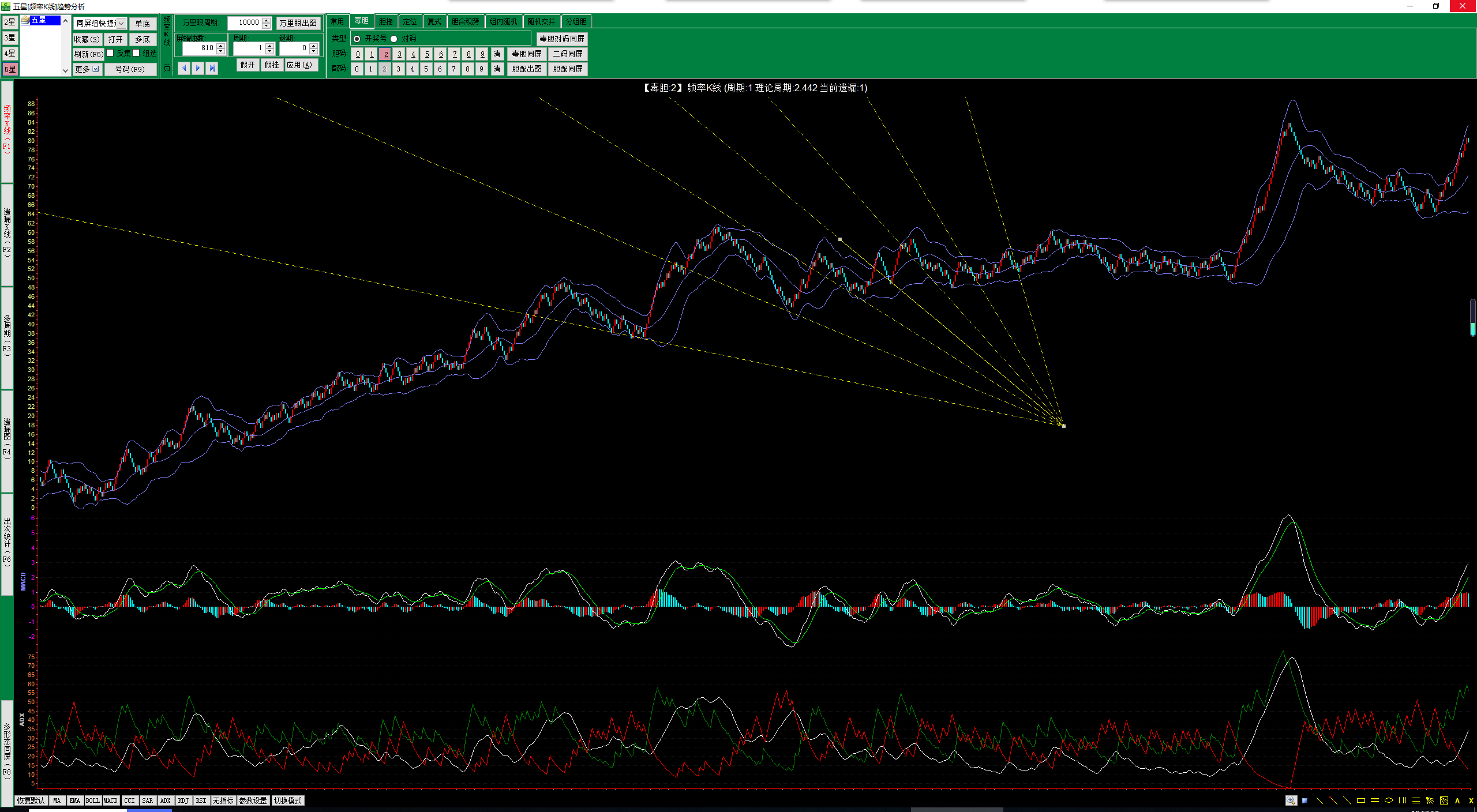This screenshot has height=812, width=1477.
Task: Select the parallel double-line channel tool
Action: point(1375,800)
